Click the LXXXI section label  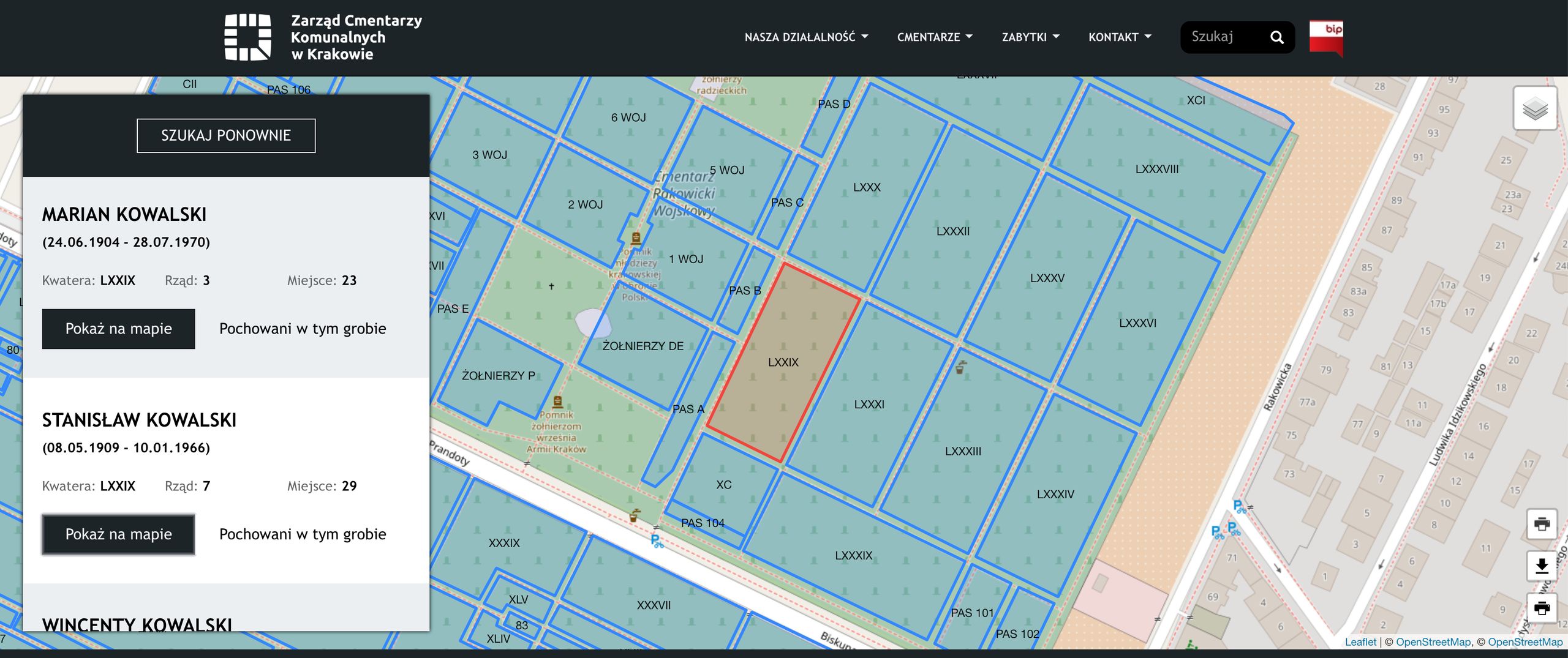[x=869, y=405]
